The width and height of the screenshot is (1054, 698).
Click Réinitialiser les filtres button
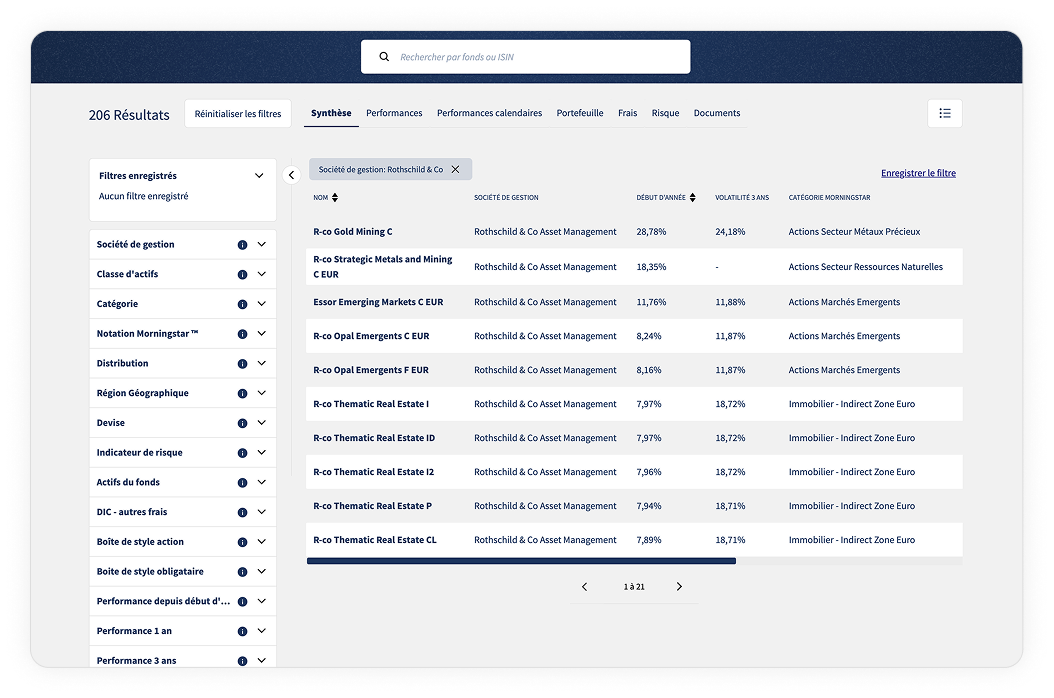tap(238, 114)
